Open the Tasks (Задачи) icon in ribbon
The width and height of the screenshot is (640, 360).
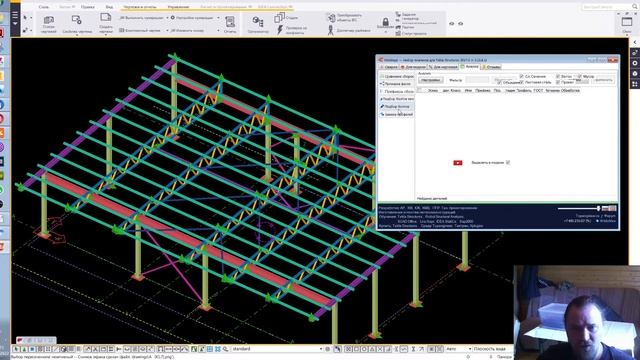(x=398, y=15)
